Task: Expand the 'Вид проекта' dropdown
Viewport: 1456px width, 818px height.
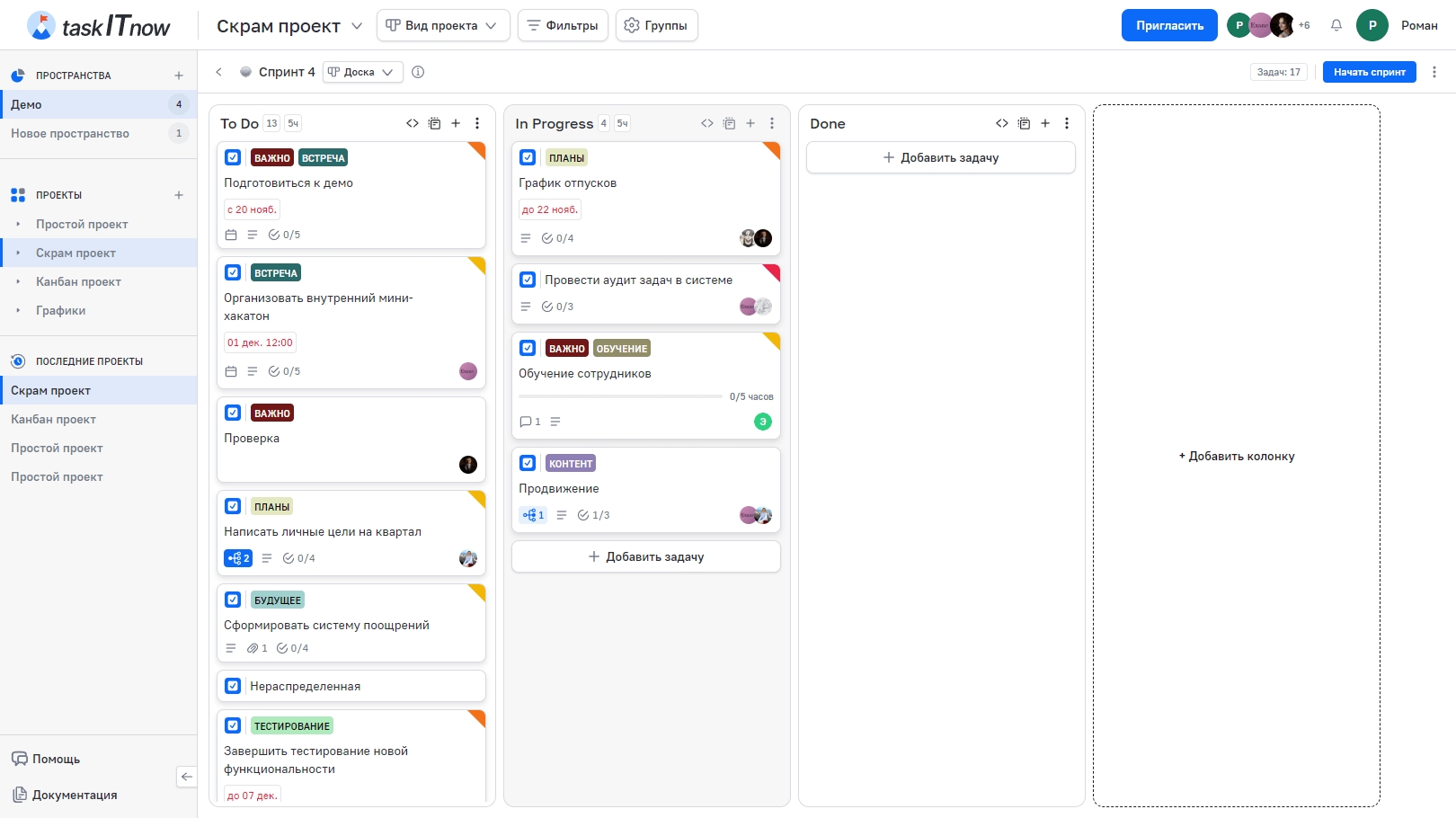Action: (x=442, y=25)
